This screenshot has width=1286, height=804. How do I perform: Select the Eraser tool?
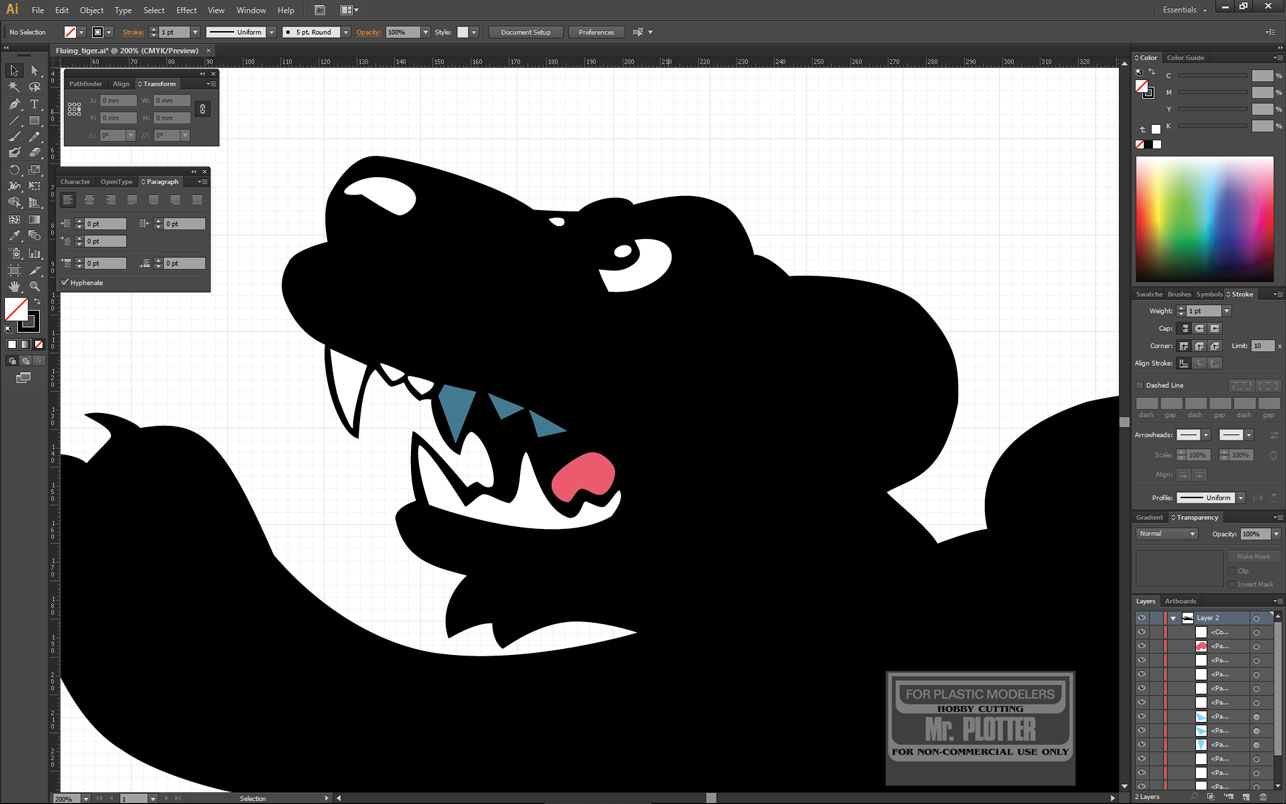(x=34, y=153)
